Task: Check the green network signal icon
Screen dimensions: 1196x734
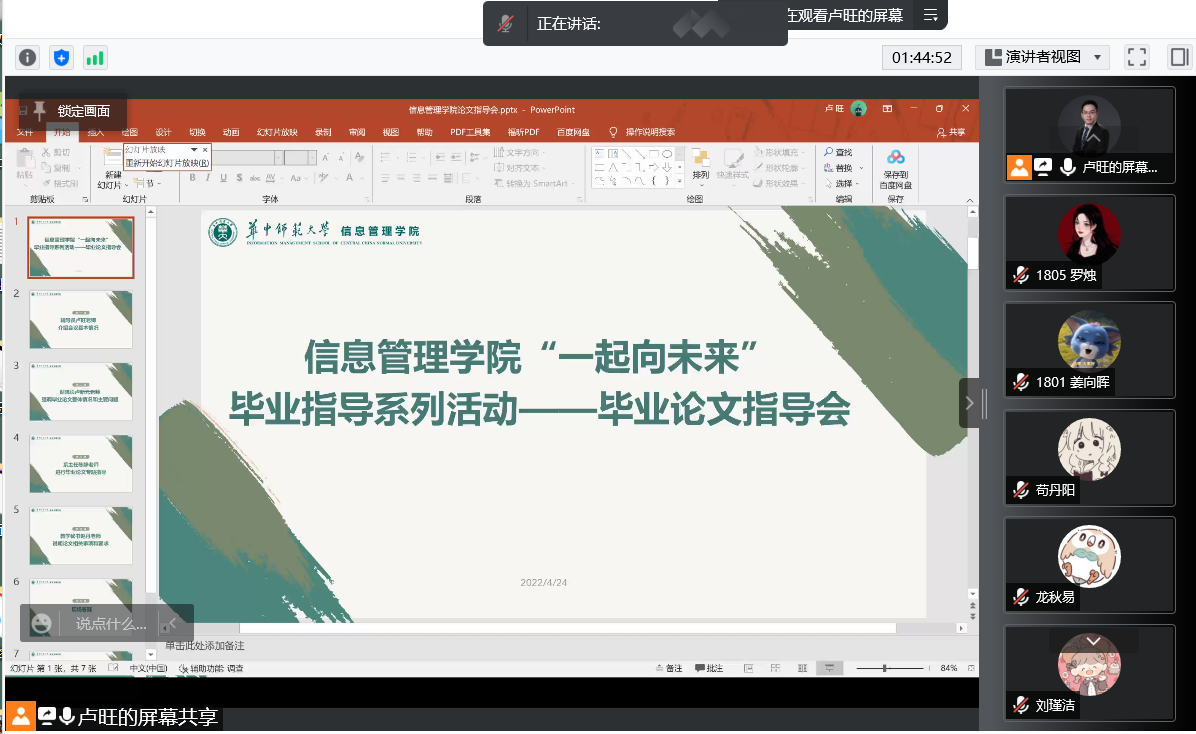Action: click(x=95, y=58)
